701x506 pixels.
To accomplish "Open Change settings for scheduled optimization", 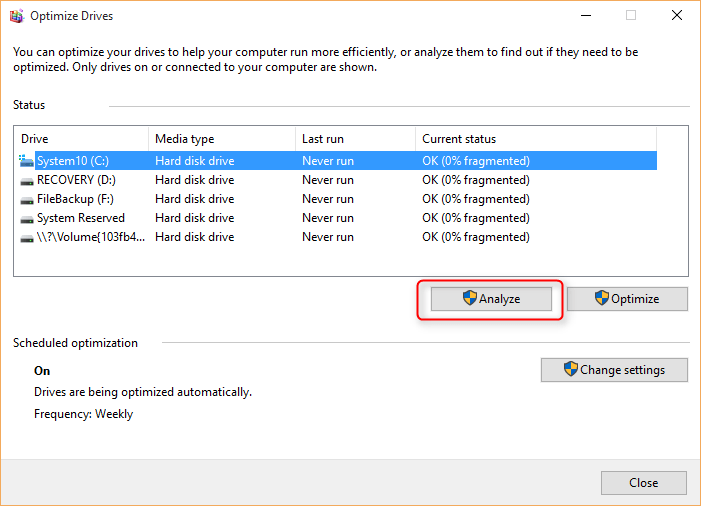I will click(x=614, y=370).
